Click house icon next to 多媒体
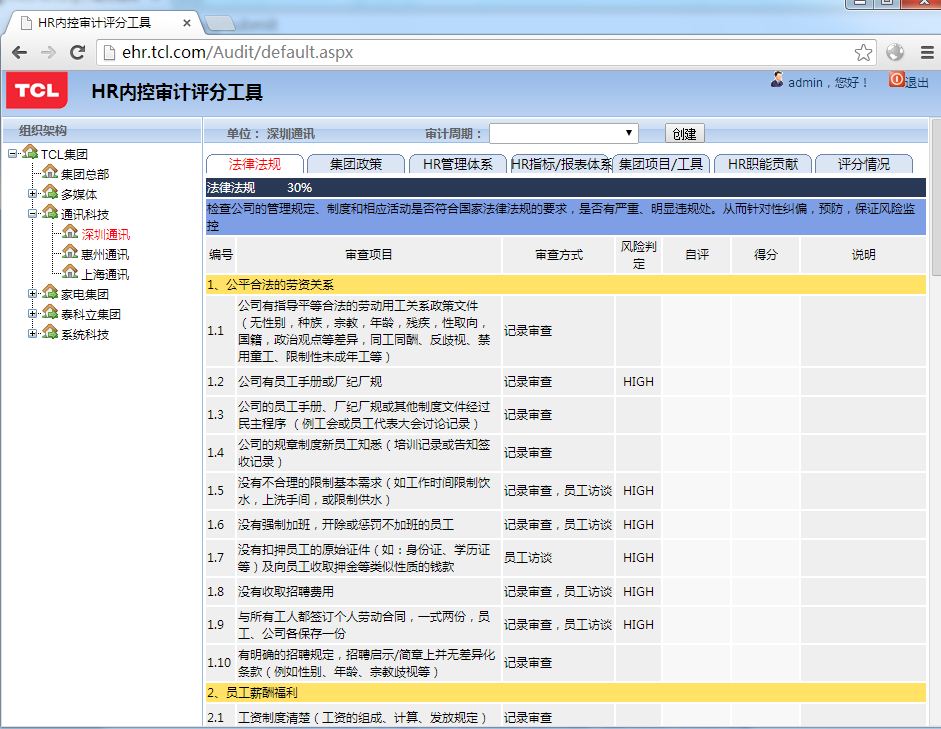Viewport: 941px width, 729px height. click(50, 193)
